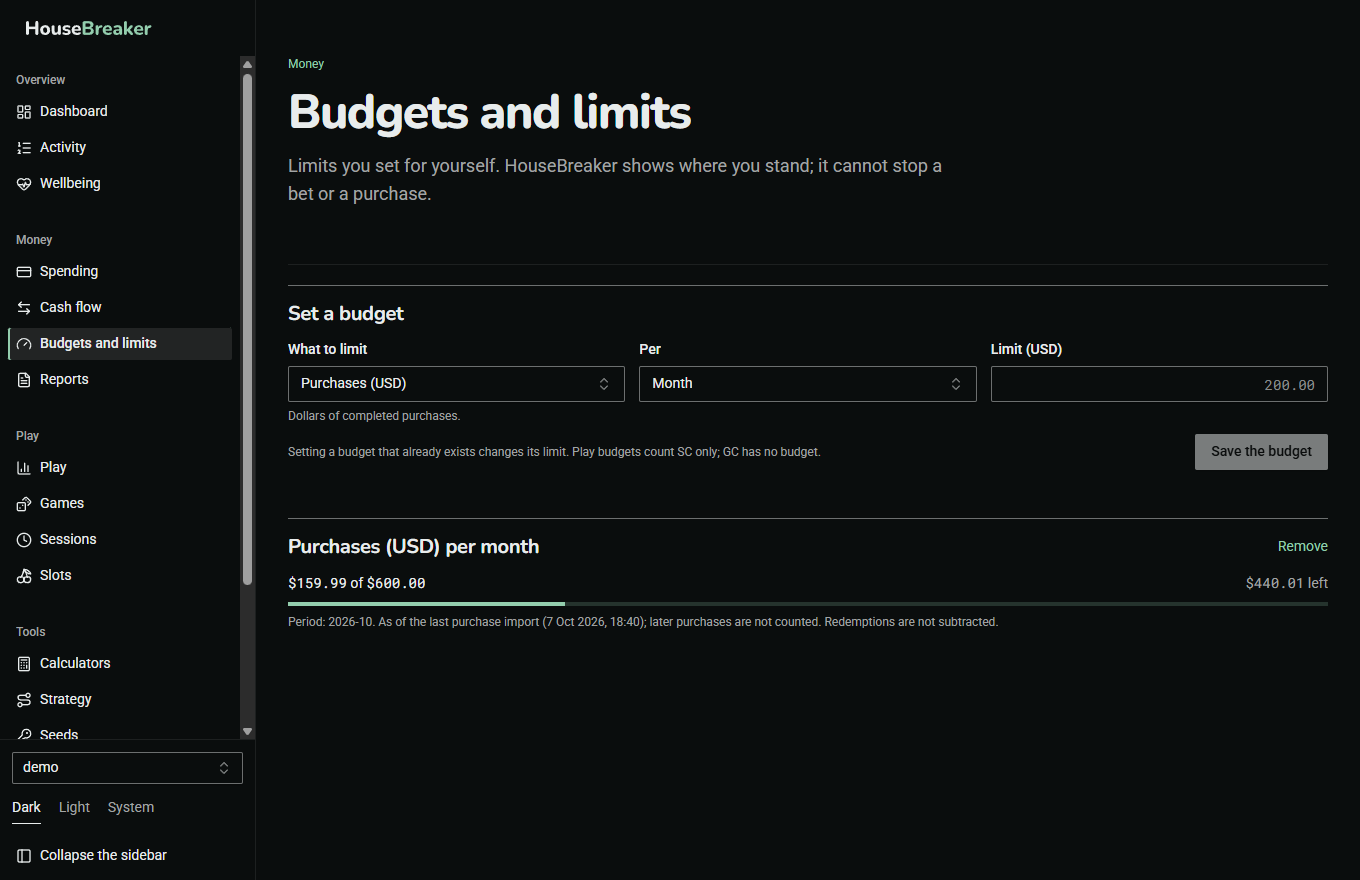Image resolution: width=1360 pixels, height=880 pixels.
Task: Open Spending via its card icon
Action: (24, 271)
